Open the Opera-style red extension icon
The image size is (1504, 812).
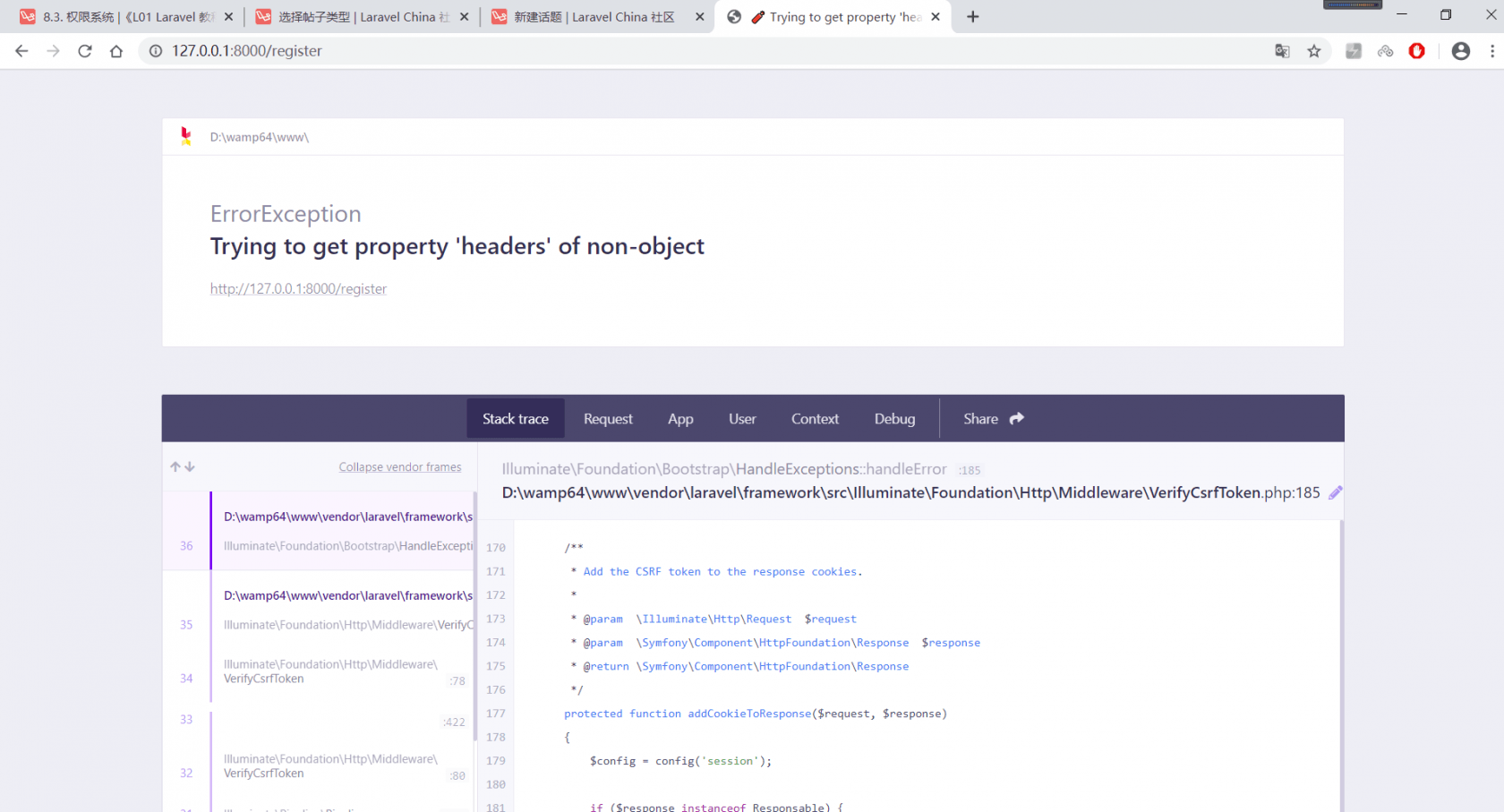[x=1416, y=51]
